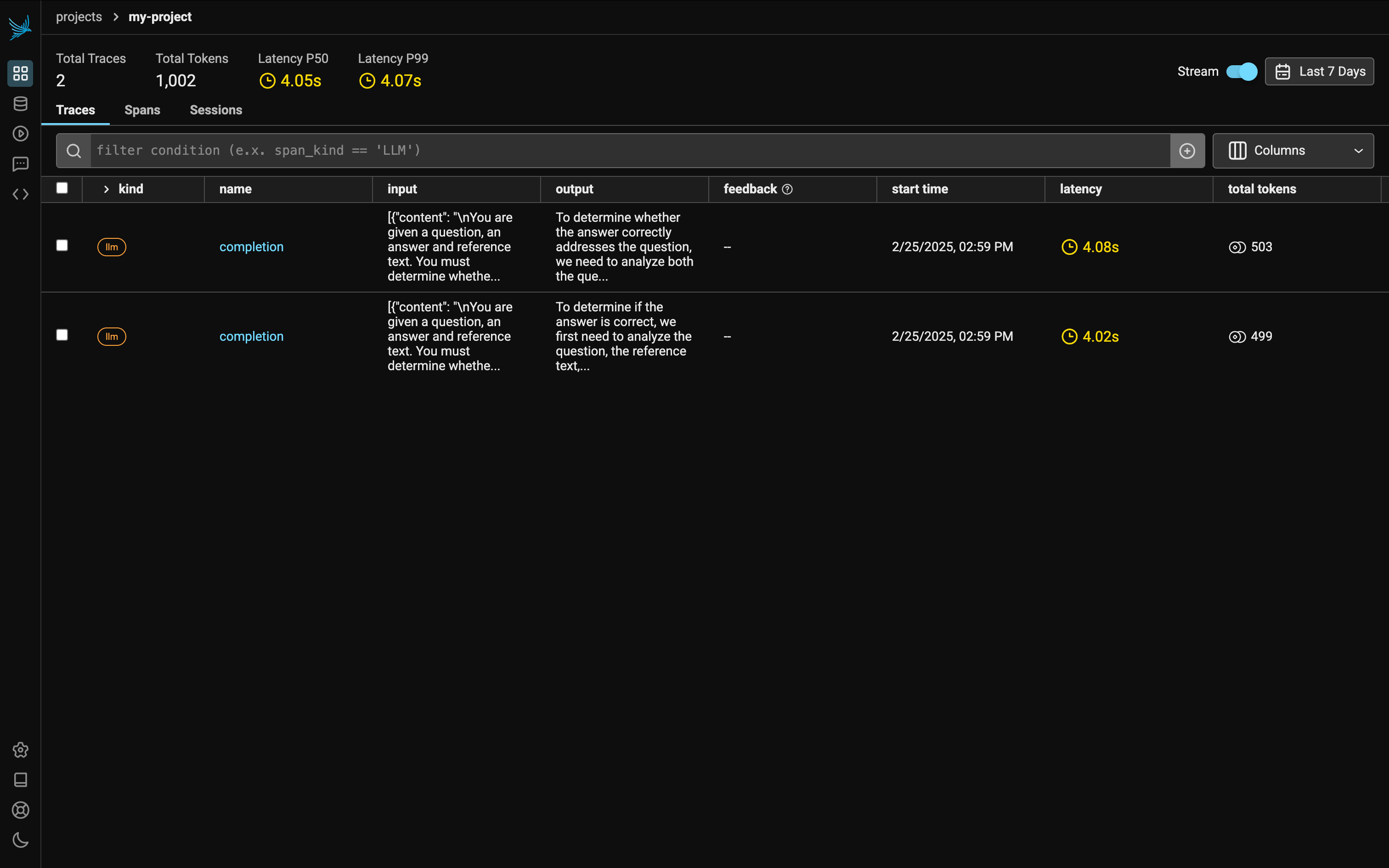The height and width of the screenshot is (868, 1389).
Task: Check the select-all header checkbox
Action: (x=62, y=188)
